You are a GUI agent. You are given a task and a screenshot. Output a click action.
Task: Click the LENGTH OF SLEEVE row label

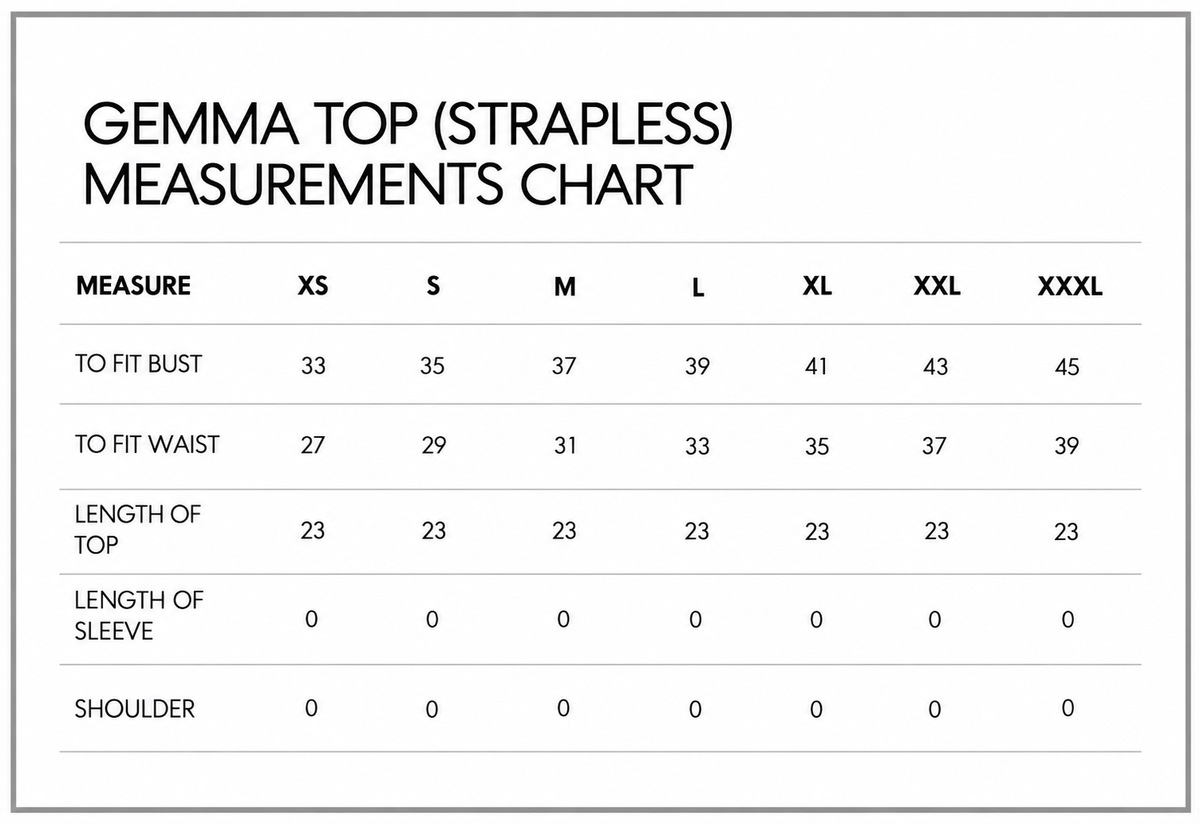pos(138,616)
